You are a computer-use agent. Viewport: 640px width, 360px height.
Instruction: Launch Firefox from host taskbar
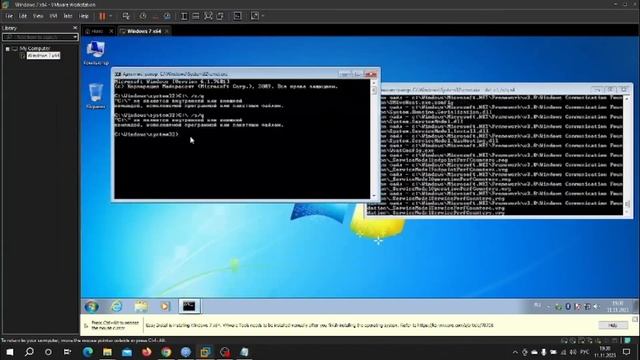point(147,352)
